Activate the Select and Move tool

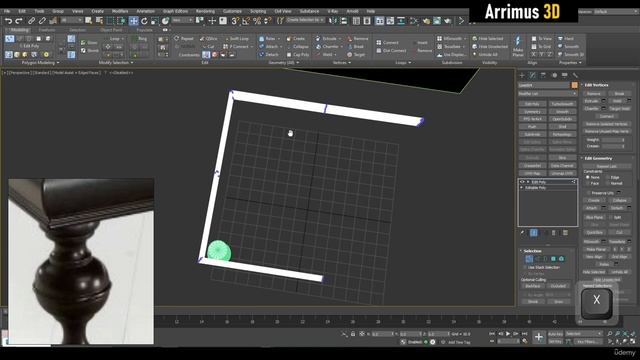pyautogui.click(x=133, y=21)
